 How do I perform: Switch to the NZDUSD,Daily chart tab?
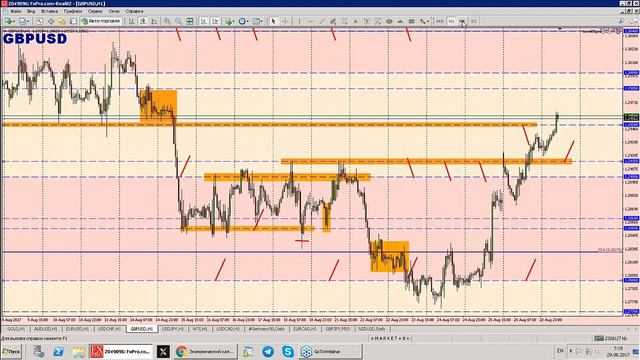pos(372,329)
